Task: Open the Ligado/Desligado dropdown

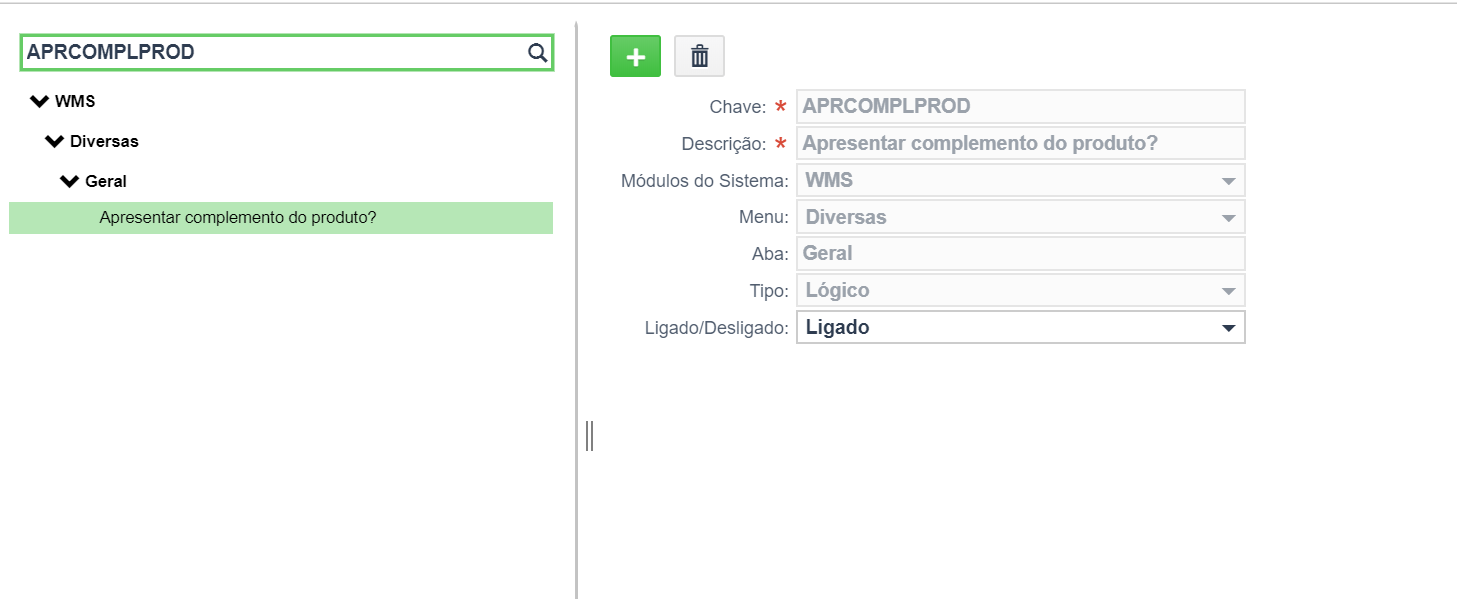Action: pos(1021,327)
